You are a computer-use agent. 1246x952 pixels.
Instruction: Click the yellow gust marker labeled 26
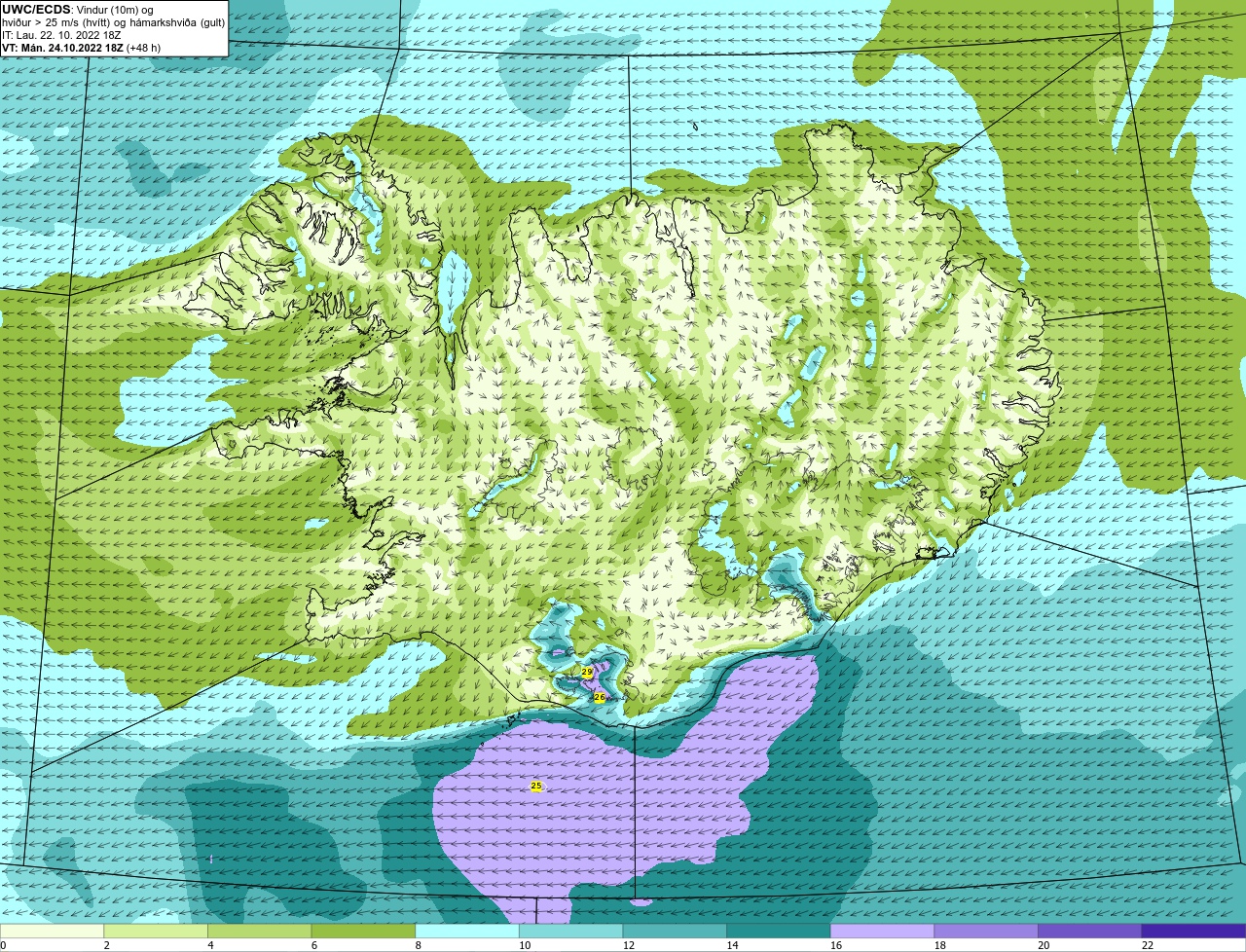[x=600, y=697]
